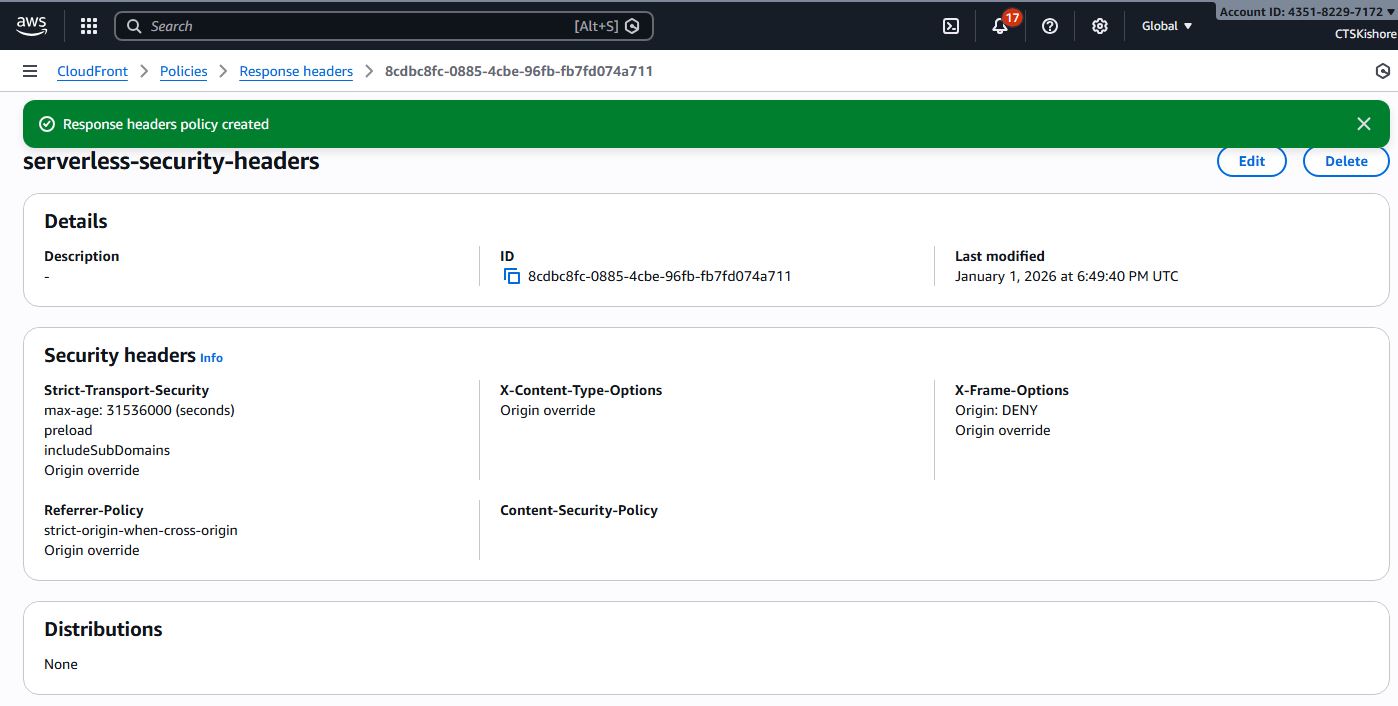Image resolution: width=1398 pixels, height=706 pixels.
Task: Click the hexagon icon right of breadcrumbs
Action: point(1383,71)
